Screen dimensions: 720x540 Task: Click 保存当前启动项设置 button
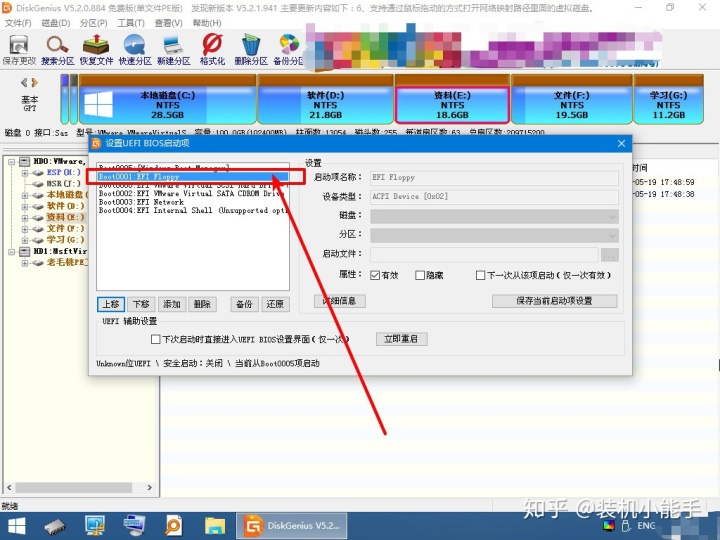click(554, 301)
